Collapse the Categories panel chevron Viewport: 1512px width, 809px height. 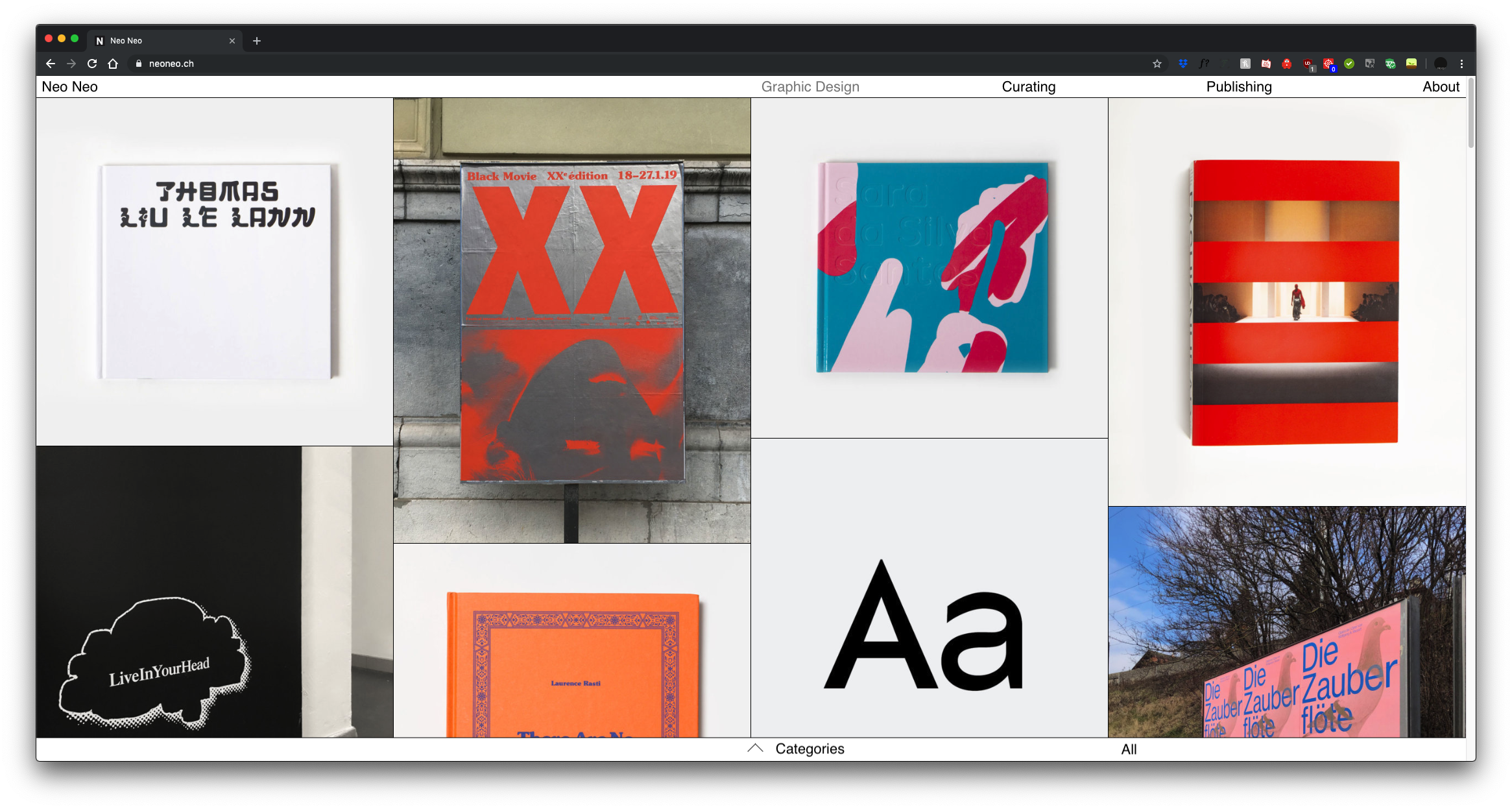pos(755,749)
